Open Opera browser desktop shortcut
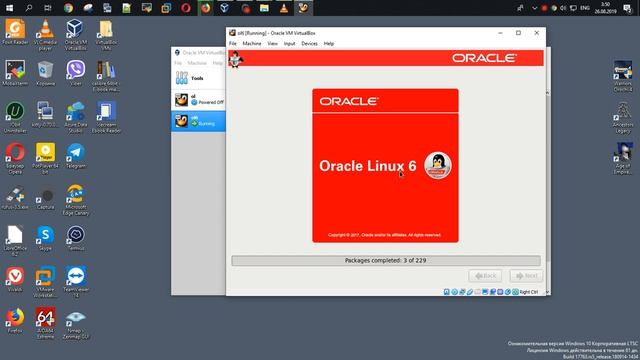This screenshot has width=640, height=360. click(x=15, y=158)
